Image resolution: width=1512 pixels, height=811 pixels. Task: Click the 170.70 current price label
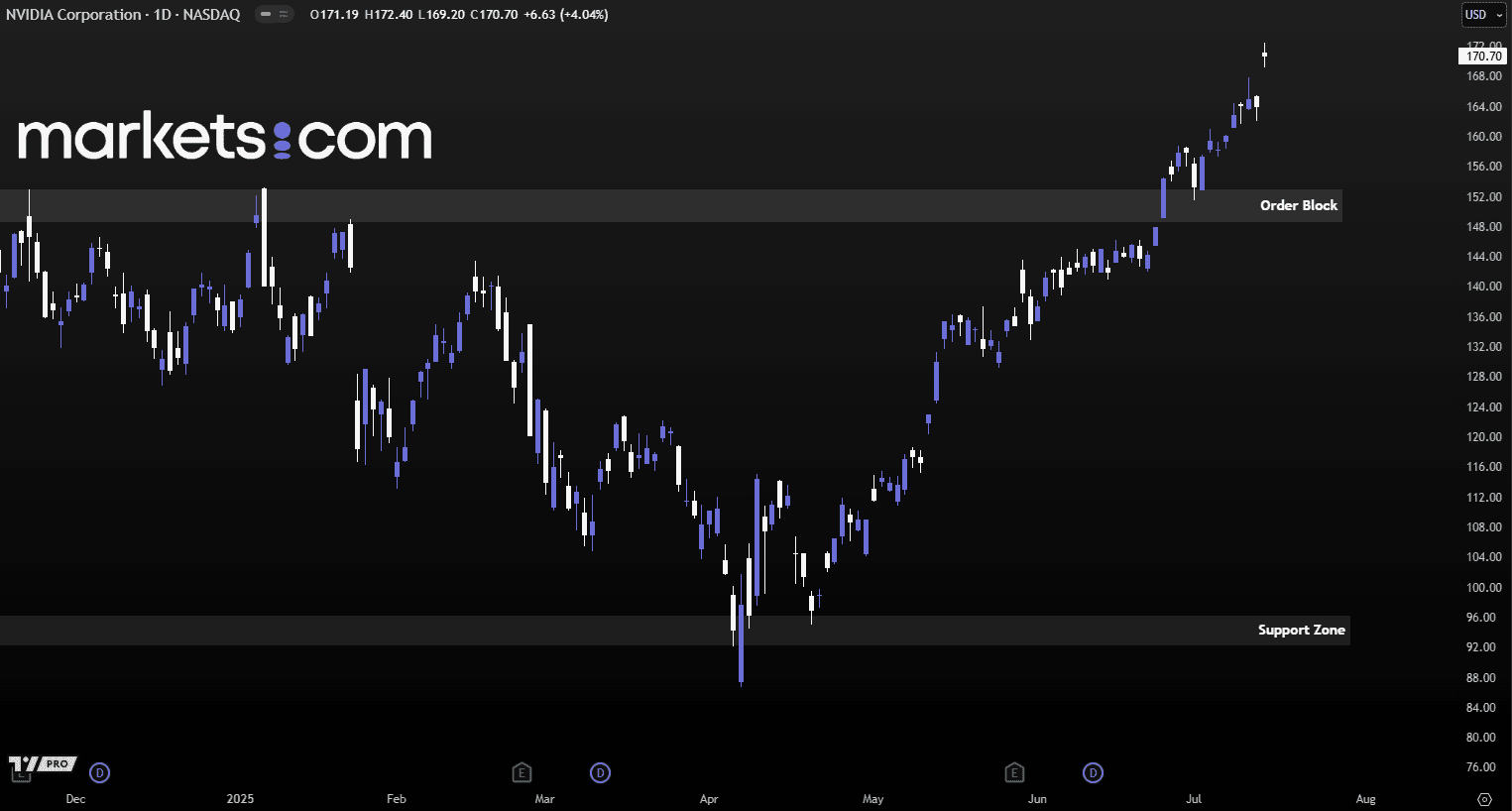[x=1483, y=57]
